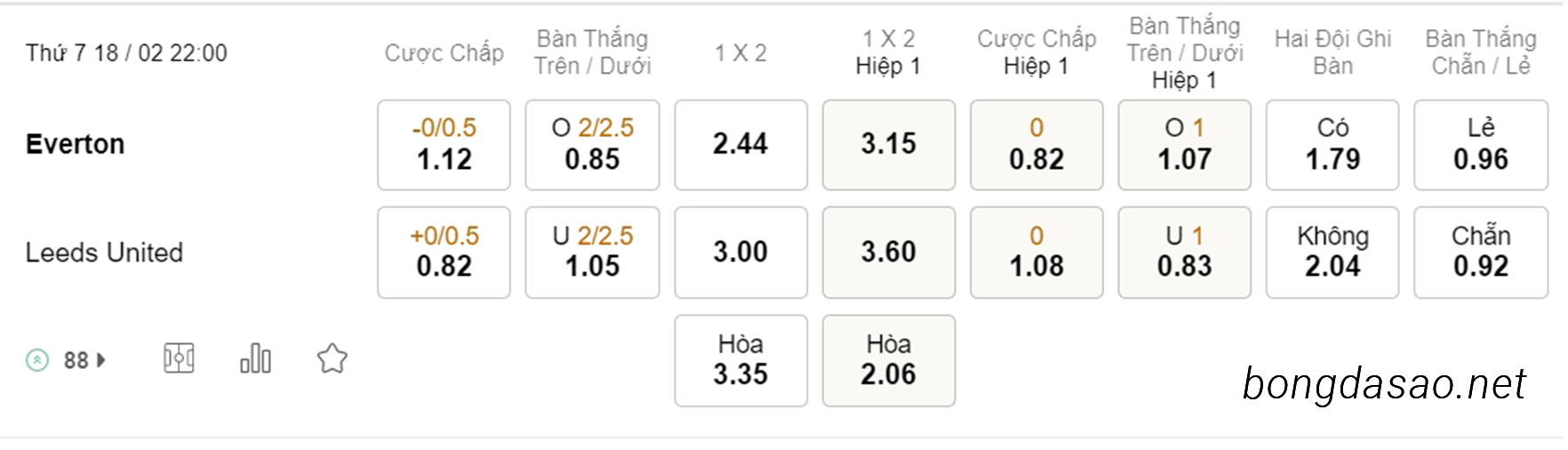This screenshot has width=1568, height=450.
Task: Select Everton handicap -0/0.5 odds 1.12
Action: point(444,145)
